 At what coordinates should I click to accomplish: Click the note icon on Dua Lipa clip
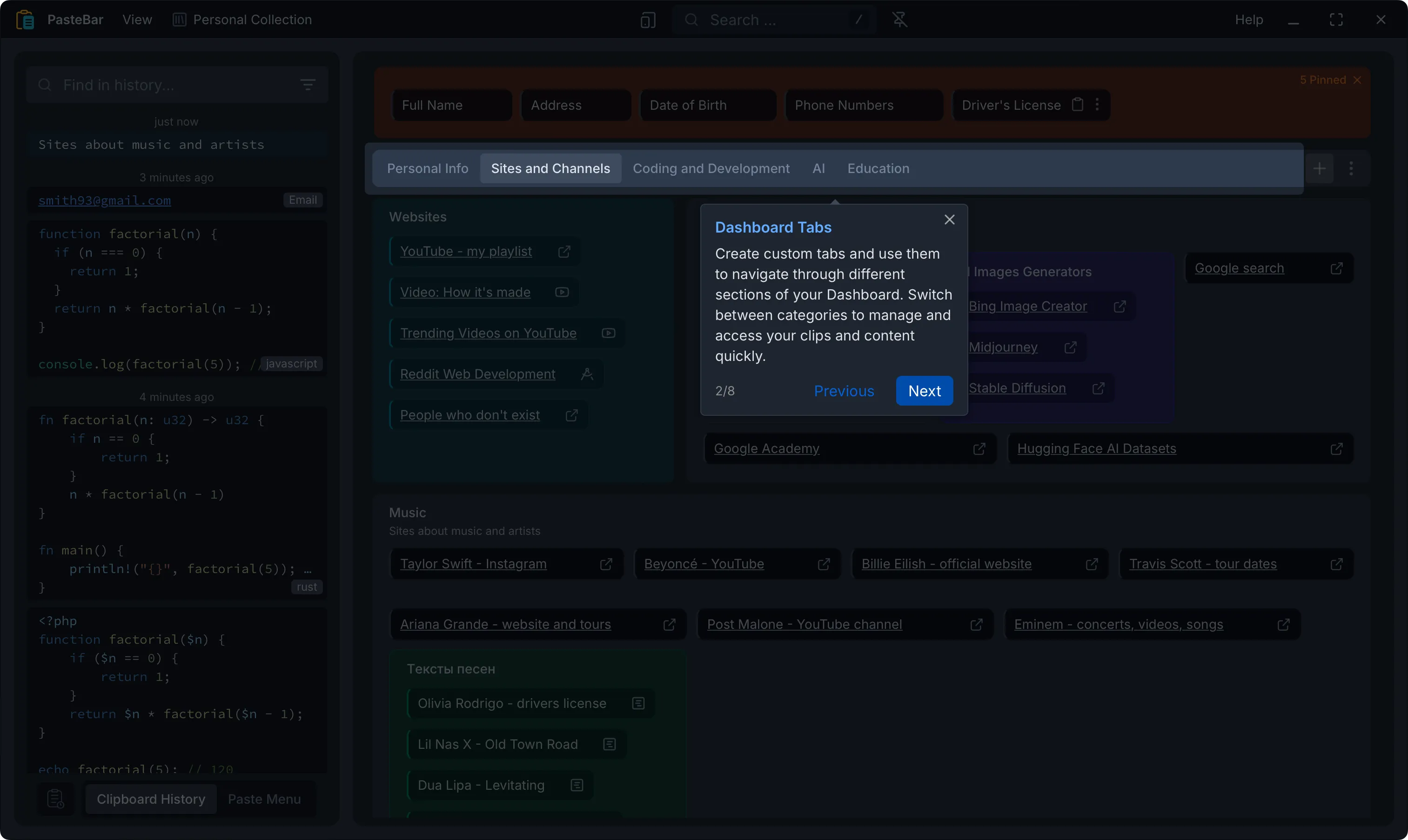(577, 786)
